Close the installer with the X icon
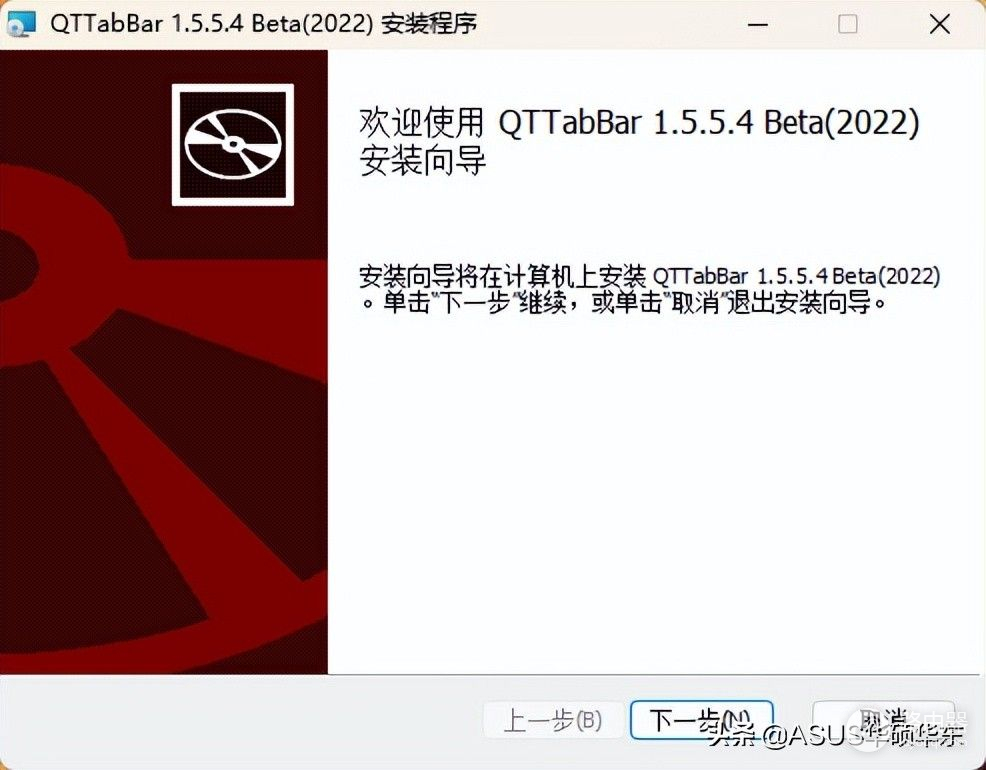 [x=939, y=25]
